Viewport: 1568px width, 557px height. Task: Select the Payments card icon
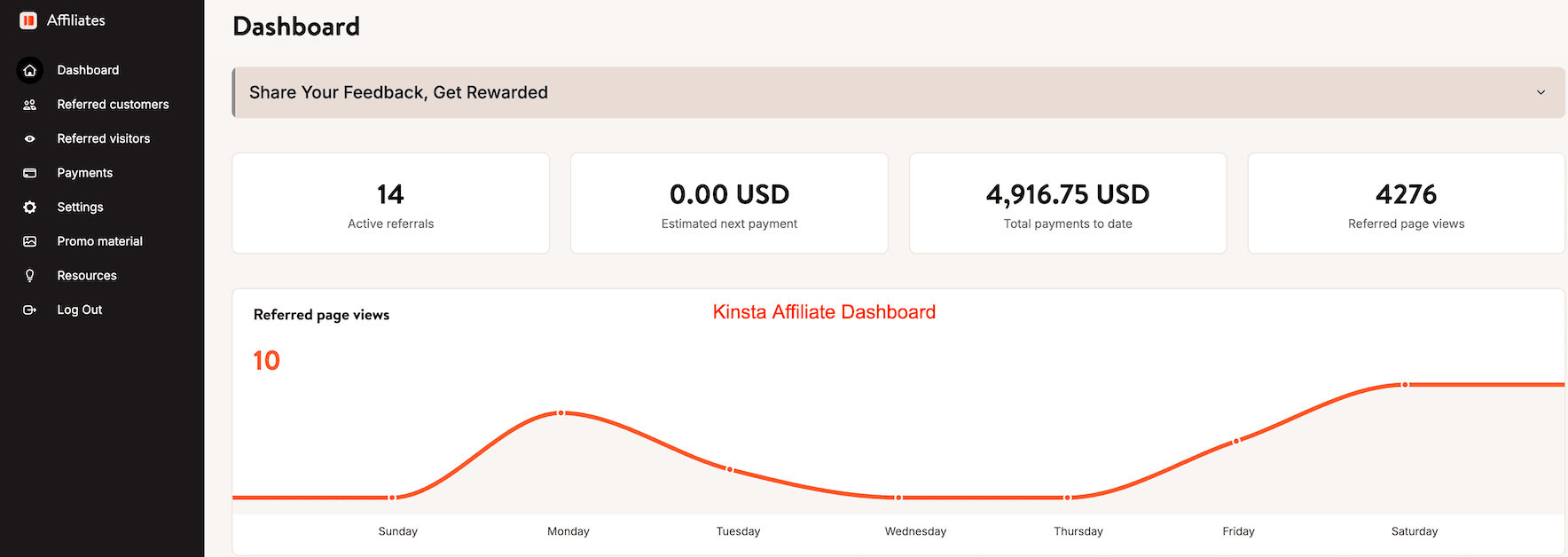[29, 172]
